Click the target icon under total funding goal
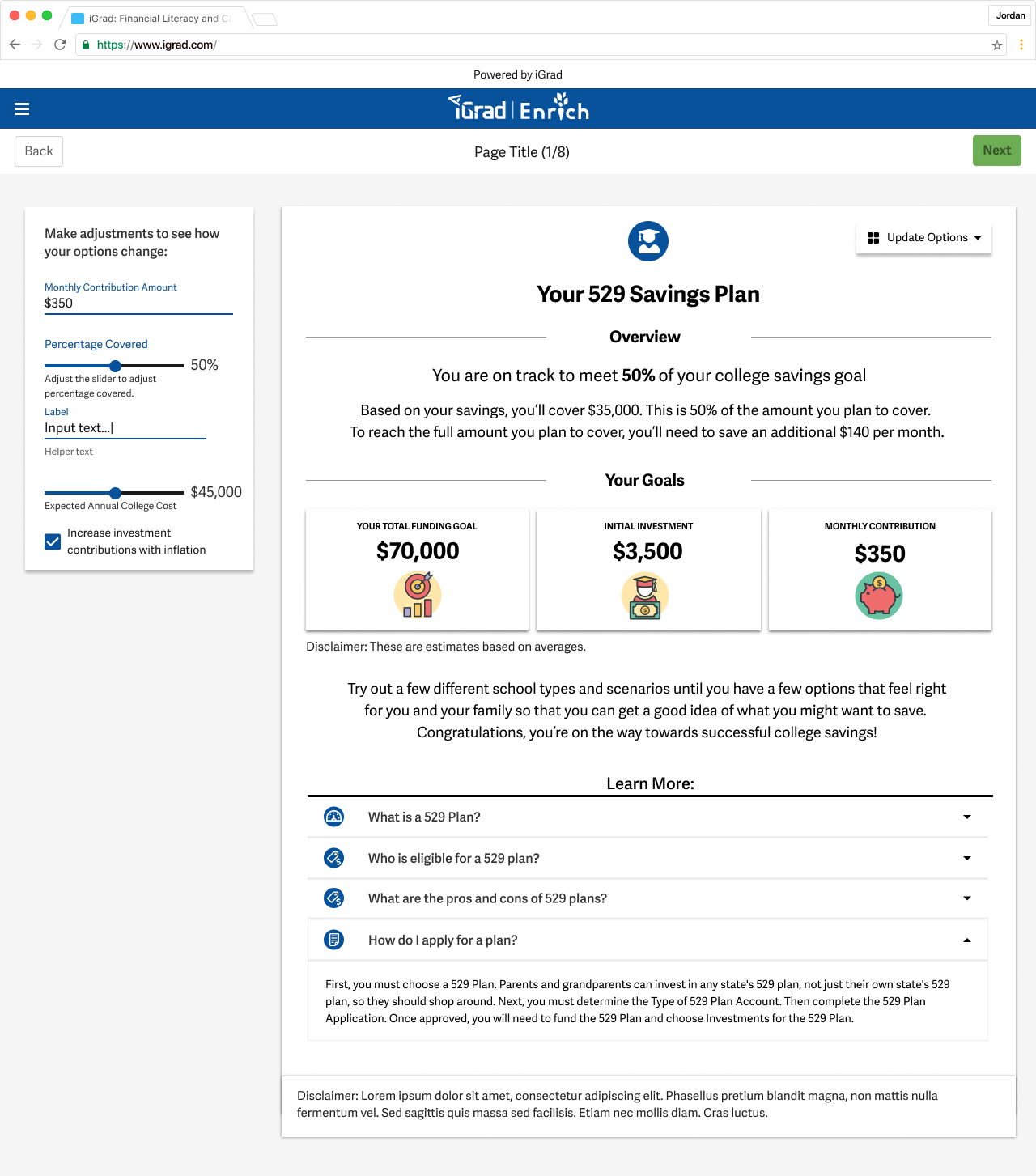 418,595
